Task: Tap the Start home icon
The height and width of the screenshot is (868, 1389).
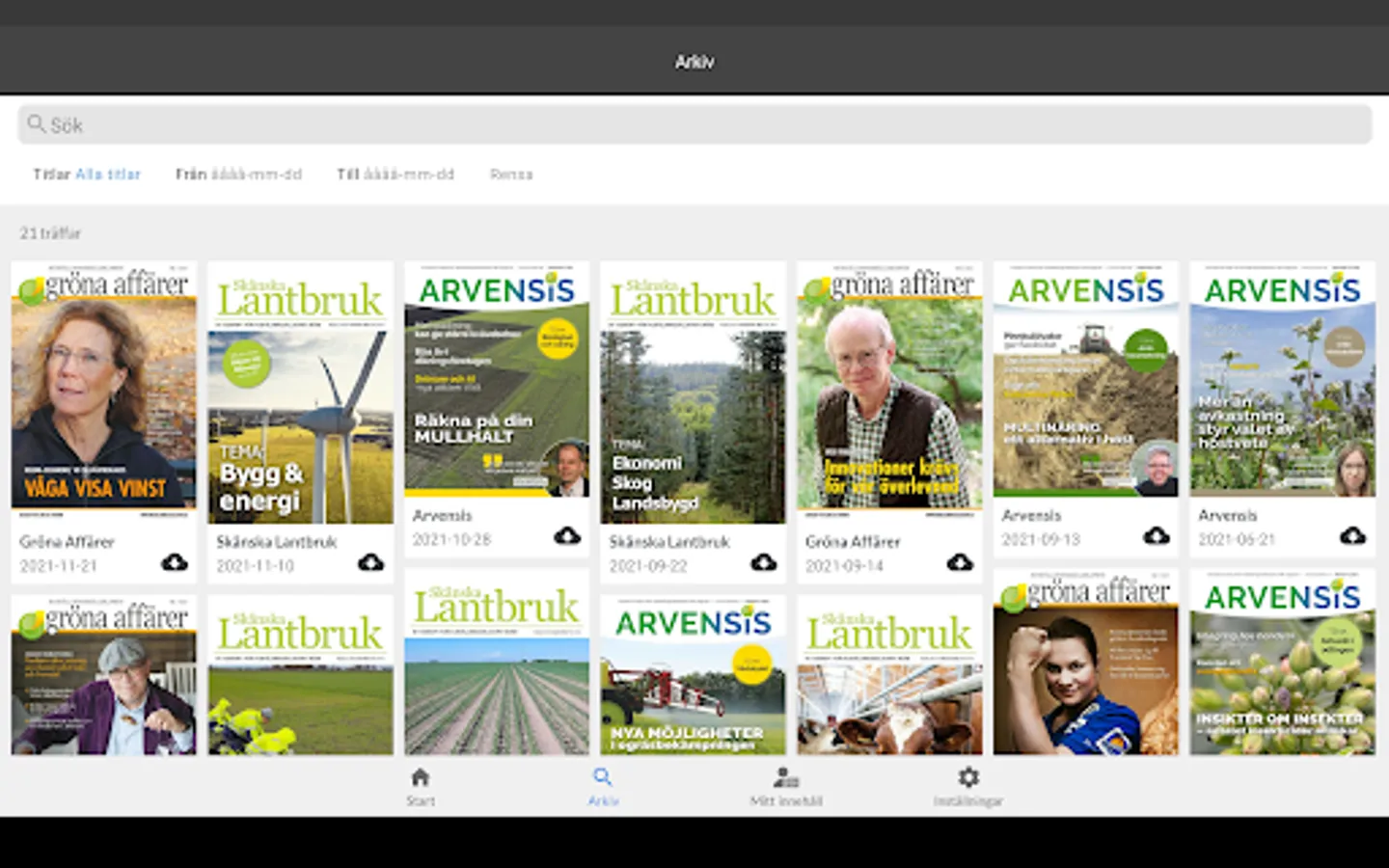Action: 421,777
